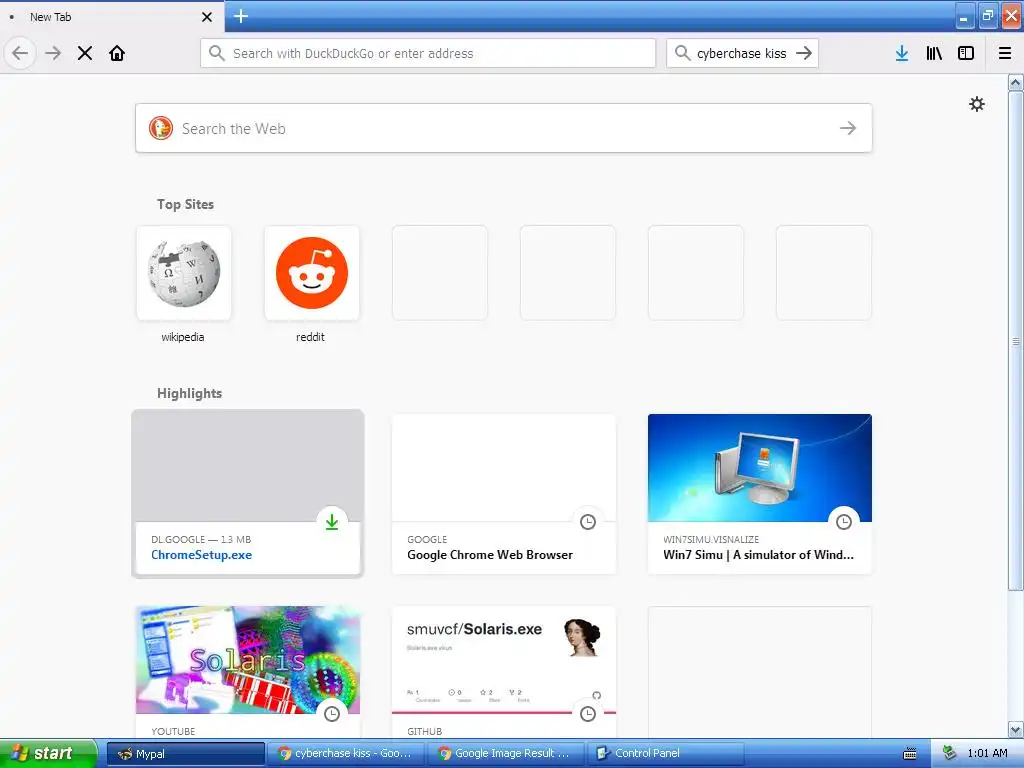
Task: Stop page loading with the X button
Action: 85,53
